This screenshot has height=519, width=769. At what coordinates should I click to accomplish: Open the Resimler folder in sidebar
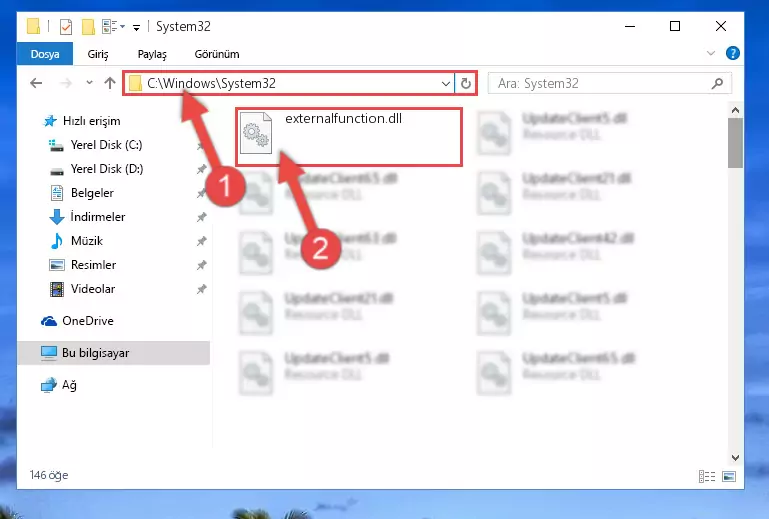(93, 265)
